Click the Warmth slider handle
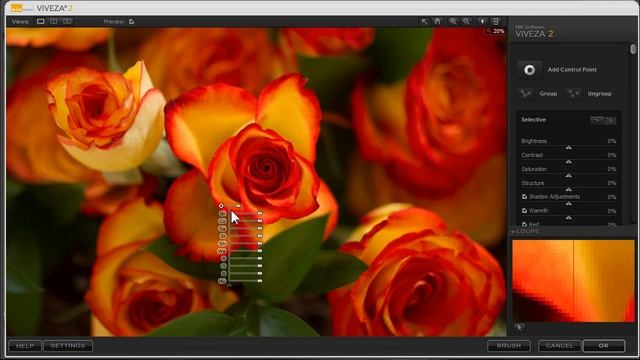This screenshot has height=360, width=640. (x=569, y=218)
